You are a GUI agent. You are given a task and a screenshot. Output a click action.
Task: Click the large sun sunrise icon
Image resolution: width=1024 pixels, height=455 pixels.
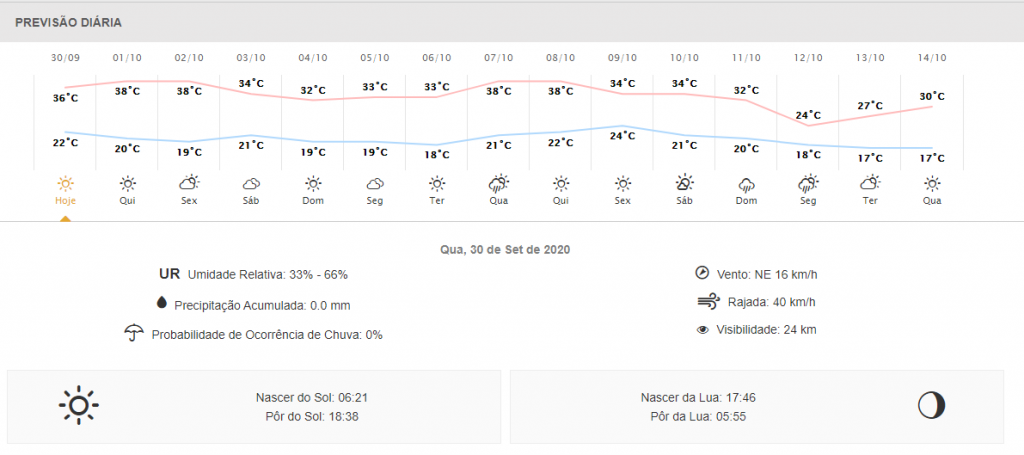79,405
